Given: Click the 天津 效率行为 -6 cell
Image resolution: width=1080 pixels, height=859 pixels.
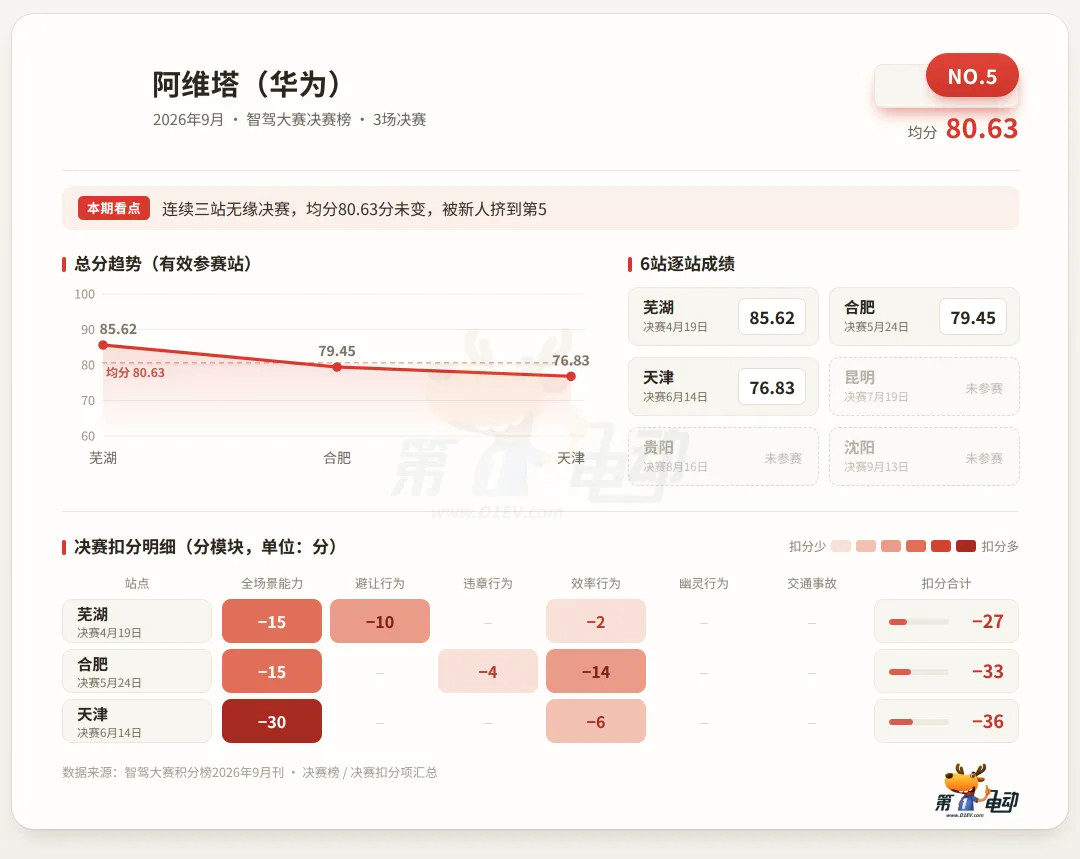Looking at the screenshot, I should 596,721.
